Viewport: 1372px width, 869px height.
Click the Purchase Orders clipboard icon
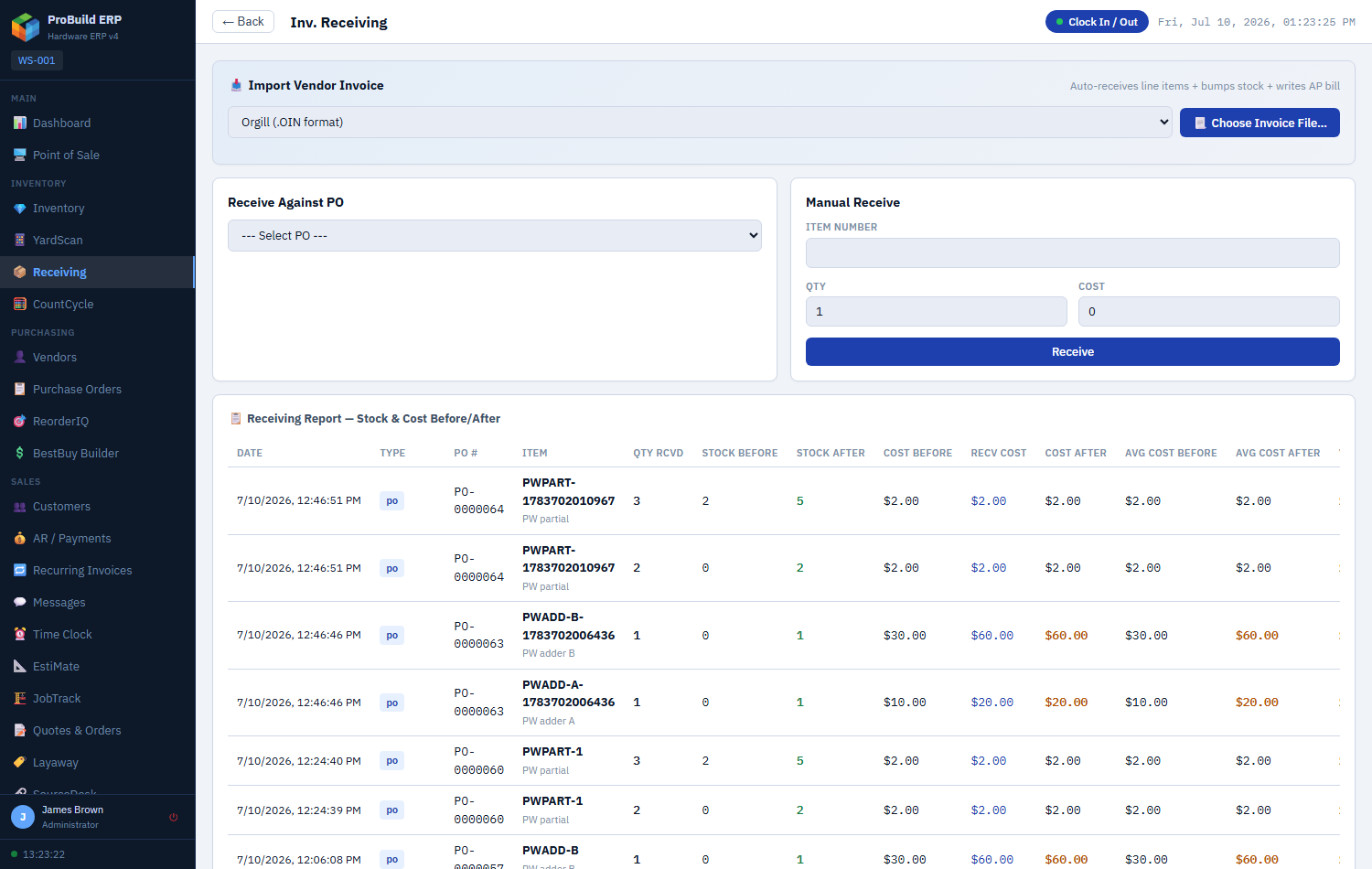19,389
